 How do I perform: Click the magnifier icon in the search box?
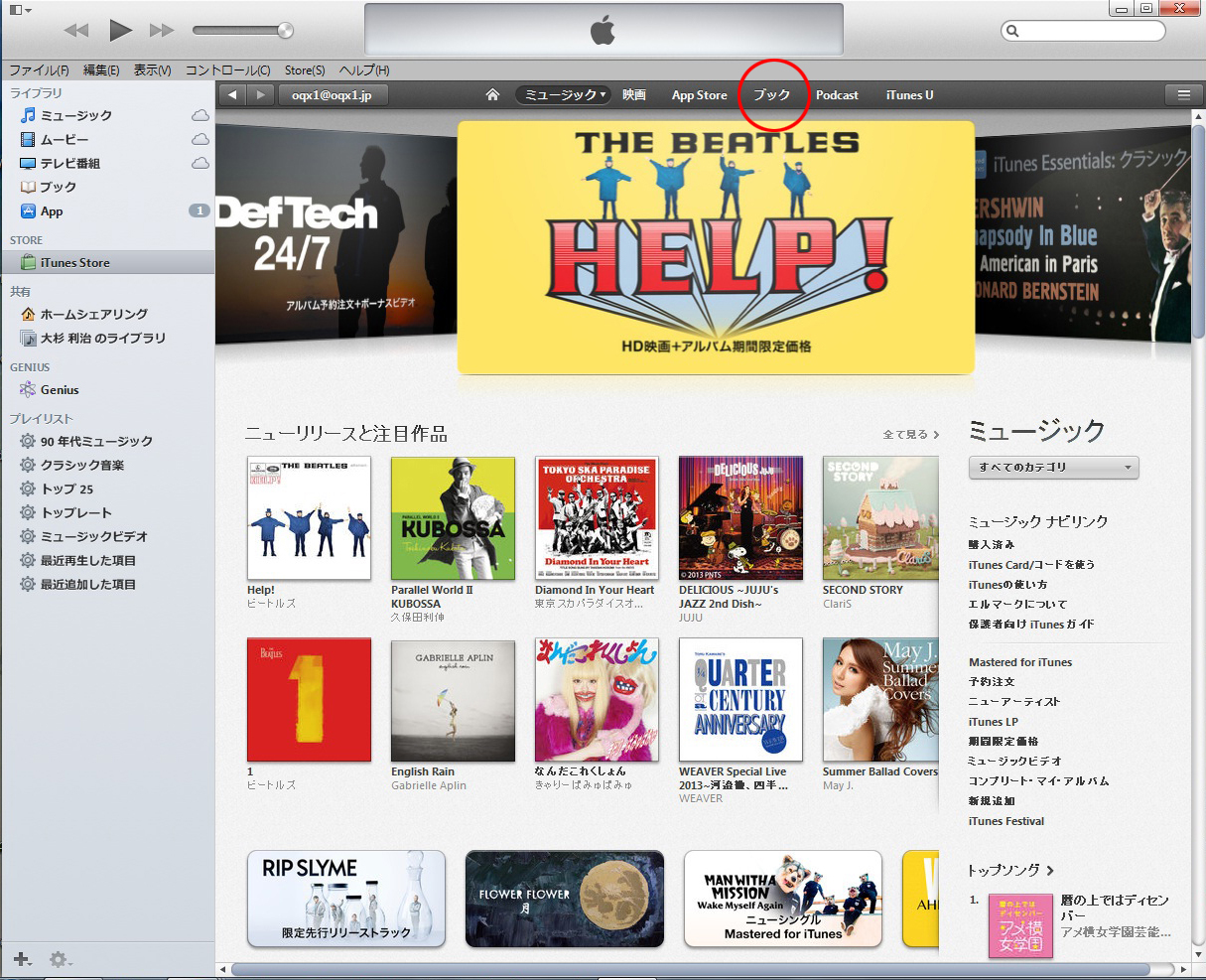tap(1012, 31)
